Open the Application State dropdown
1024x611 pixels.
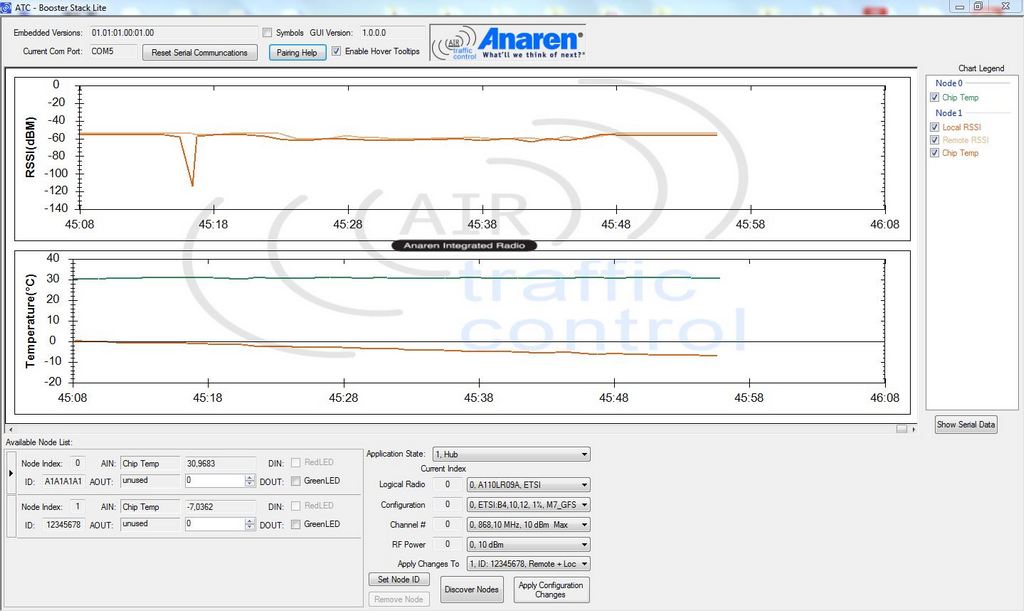[x=526, y=454]
